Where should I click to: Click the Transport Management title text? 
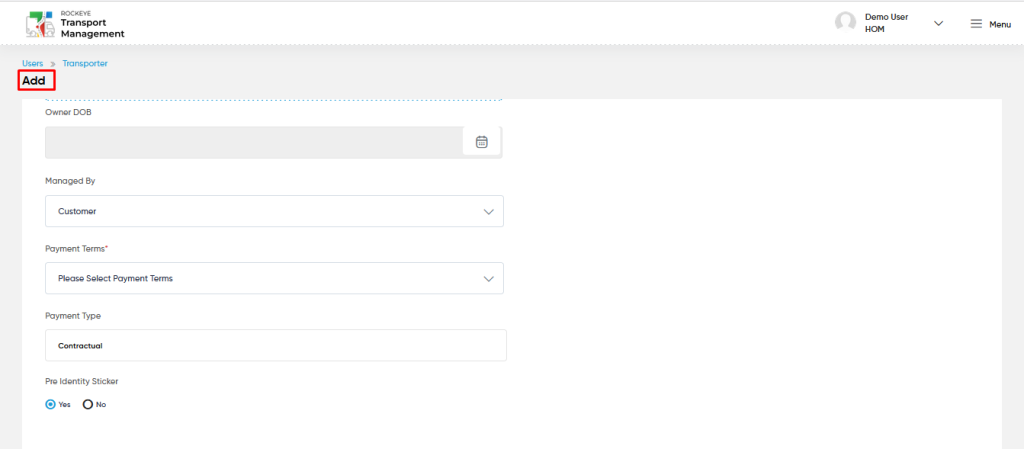click(x=92, y=28)
